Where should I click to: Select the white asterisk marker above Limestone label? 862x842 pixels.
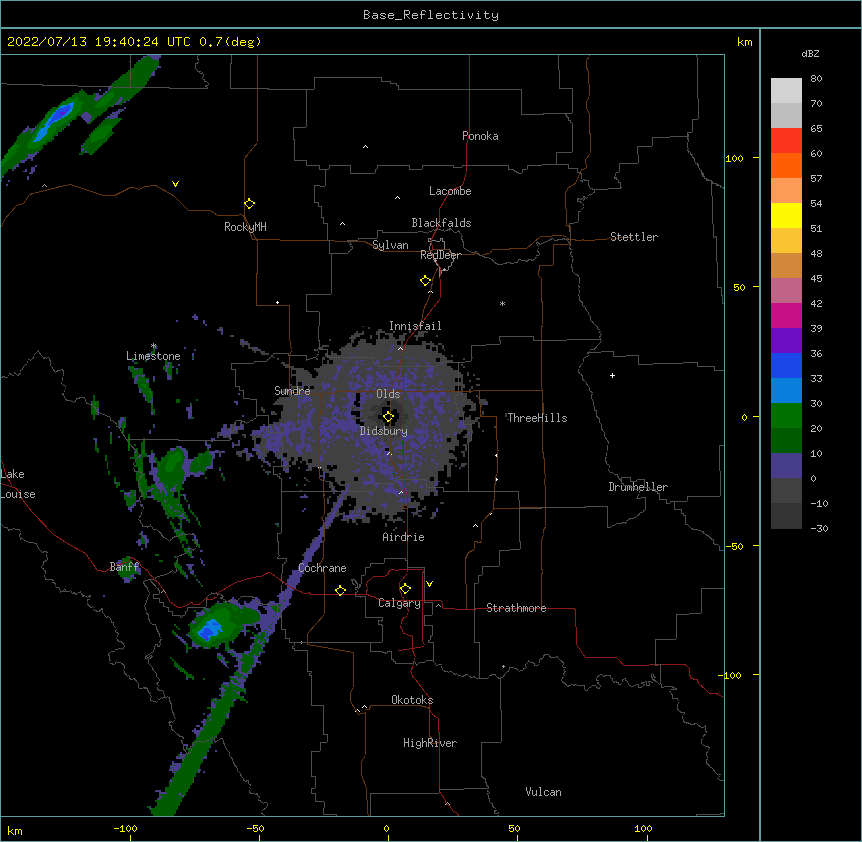point(154,346)
